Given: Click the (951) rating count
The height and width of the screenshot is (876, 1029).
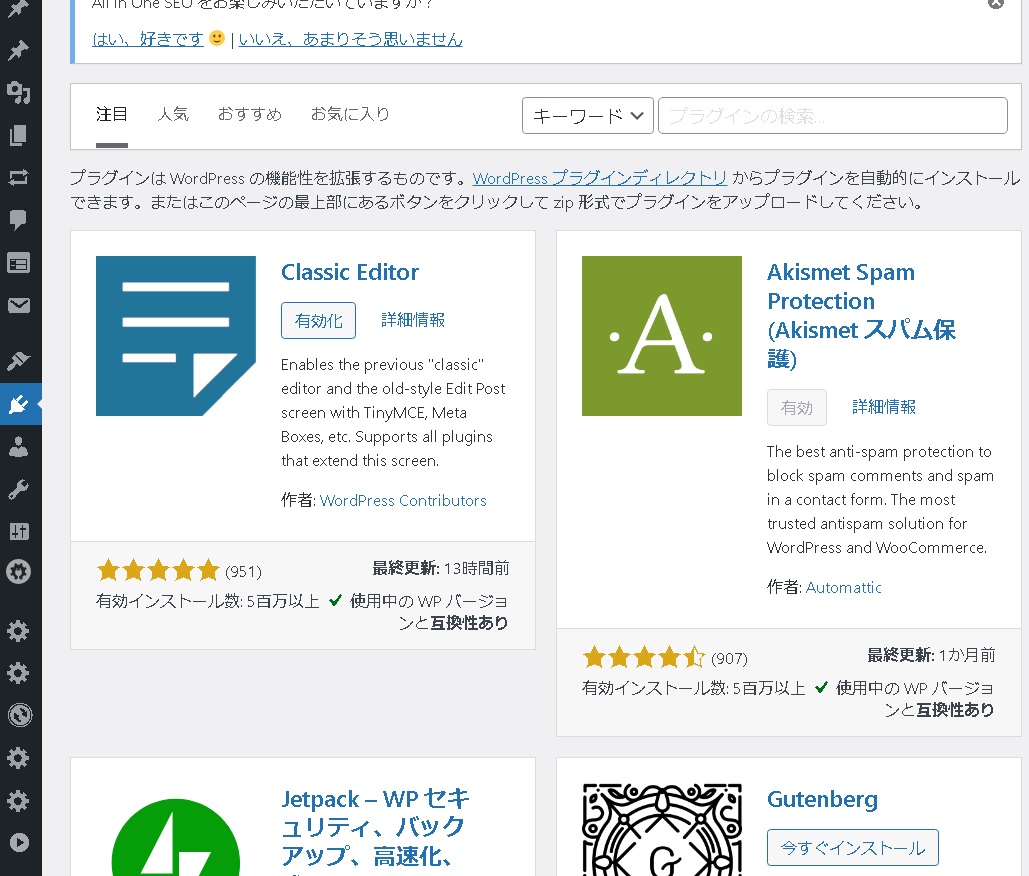Looking at the screenshot, I should point(243,572).
